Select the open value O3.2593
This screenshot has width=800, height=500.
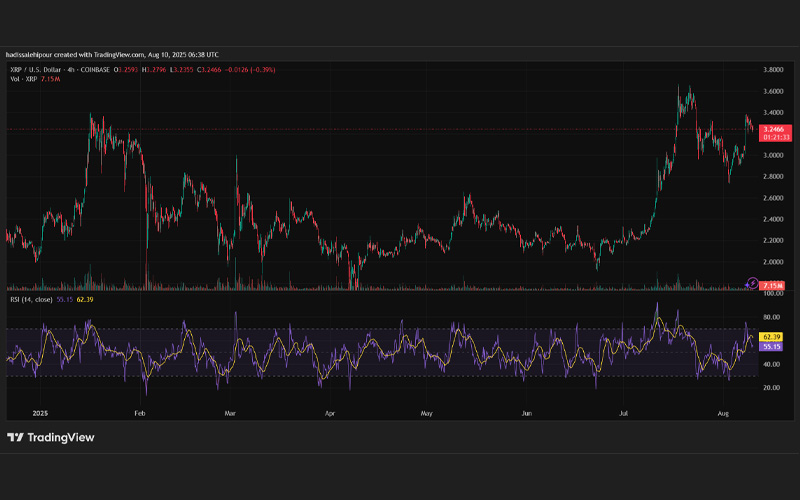point(126,70)
